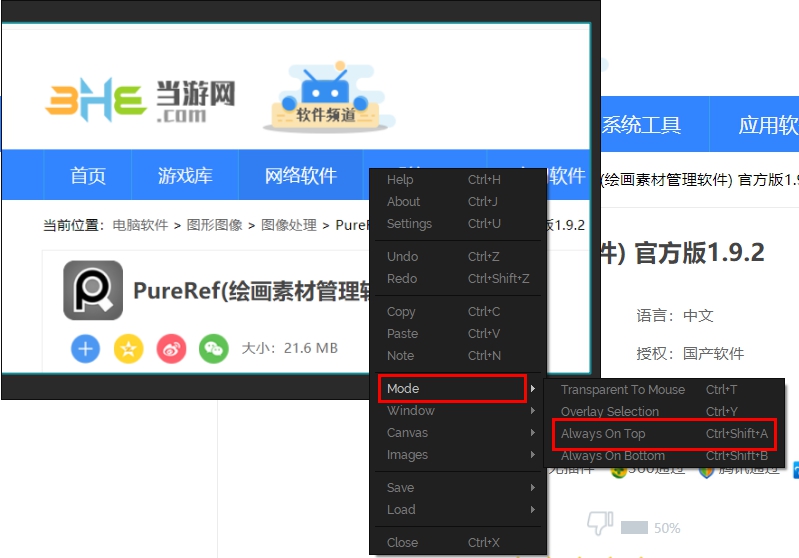Click the blue plus share icon
The height and width of the screenshot is (558, 799).
click(x=86, y=349)
